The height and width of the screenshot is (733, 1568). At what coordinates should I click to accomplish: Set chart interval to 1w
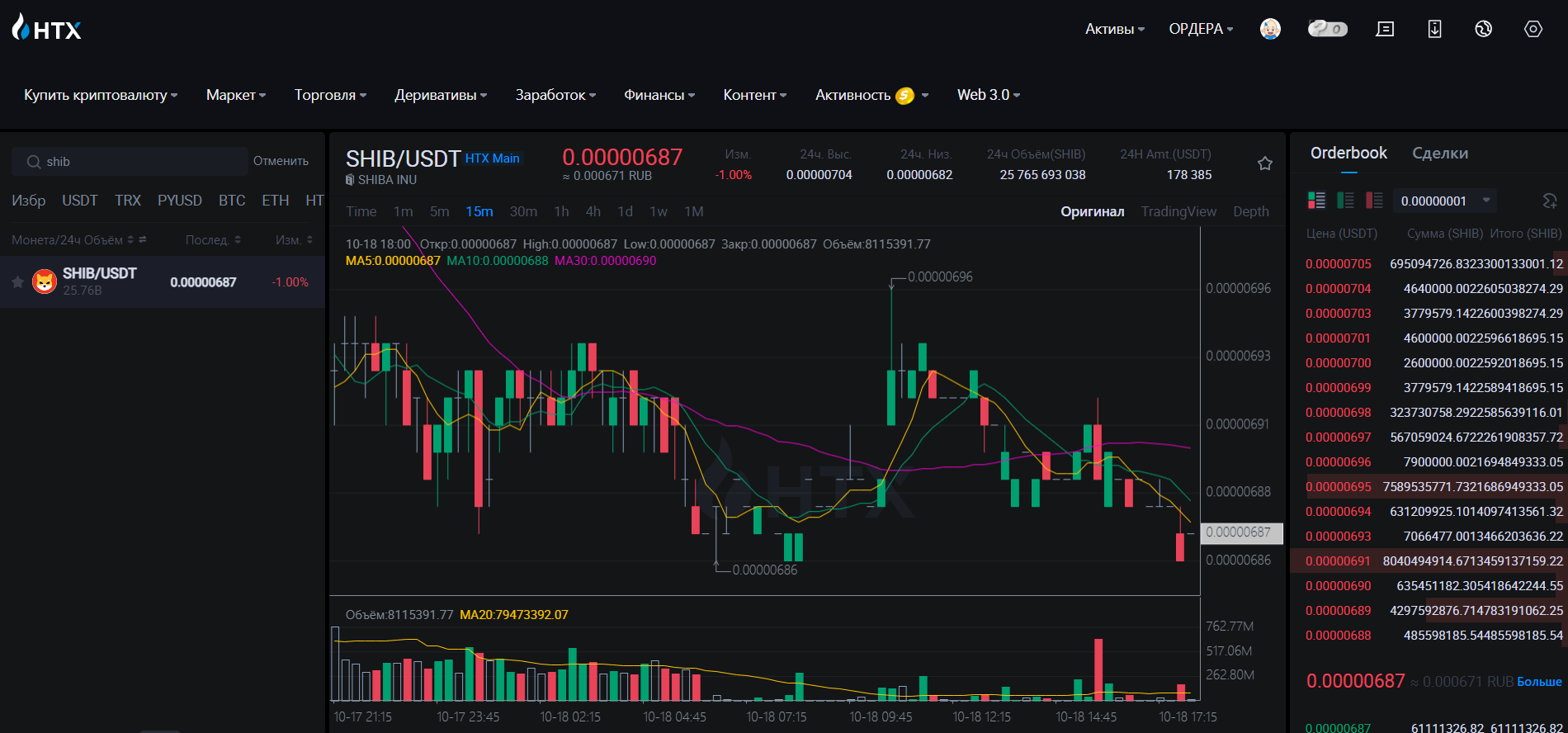pyautogui.click(x=659, y=212)
